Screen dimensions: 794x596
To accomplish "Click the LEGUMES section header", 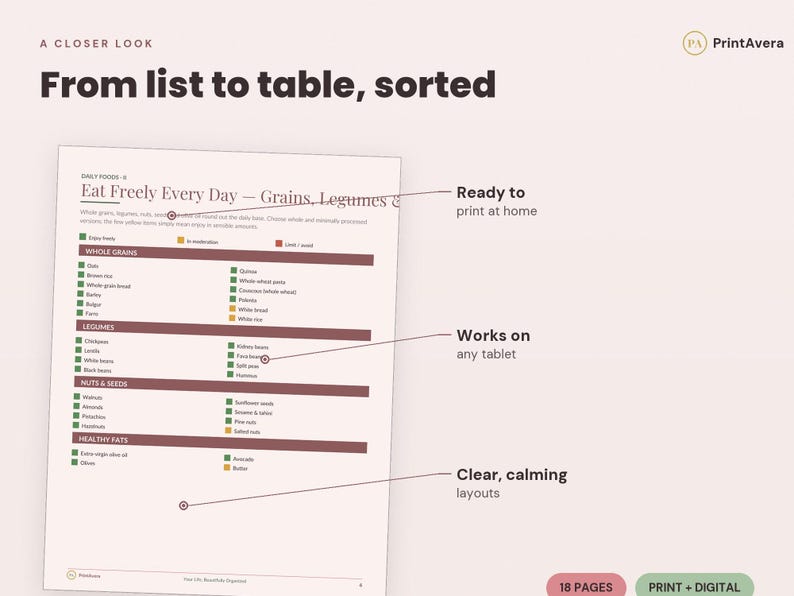I will (223, 330).
